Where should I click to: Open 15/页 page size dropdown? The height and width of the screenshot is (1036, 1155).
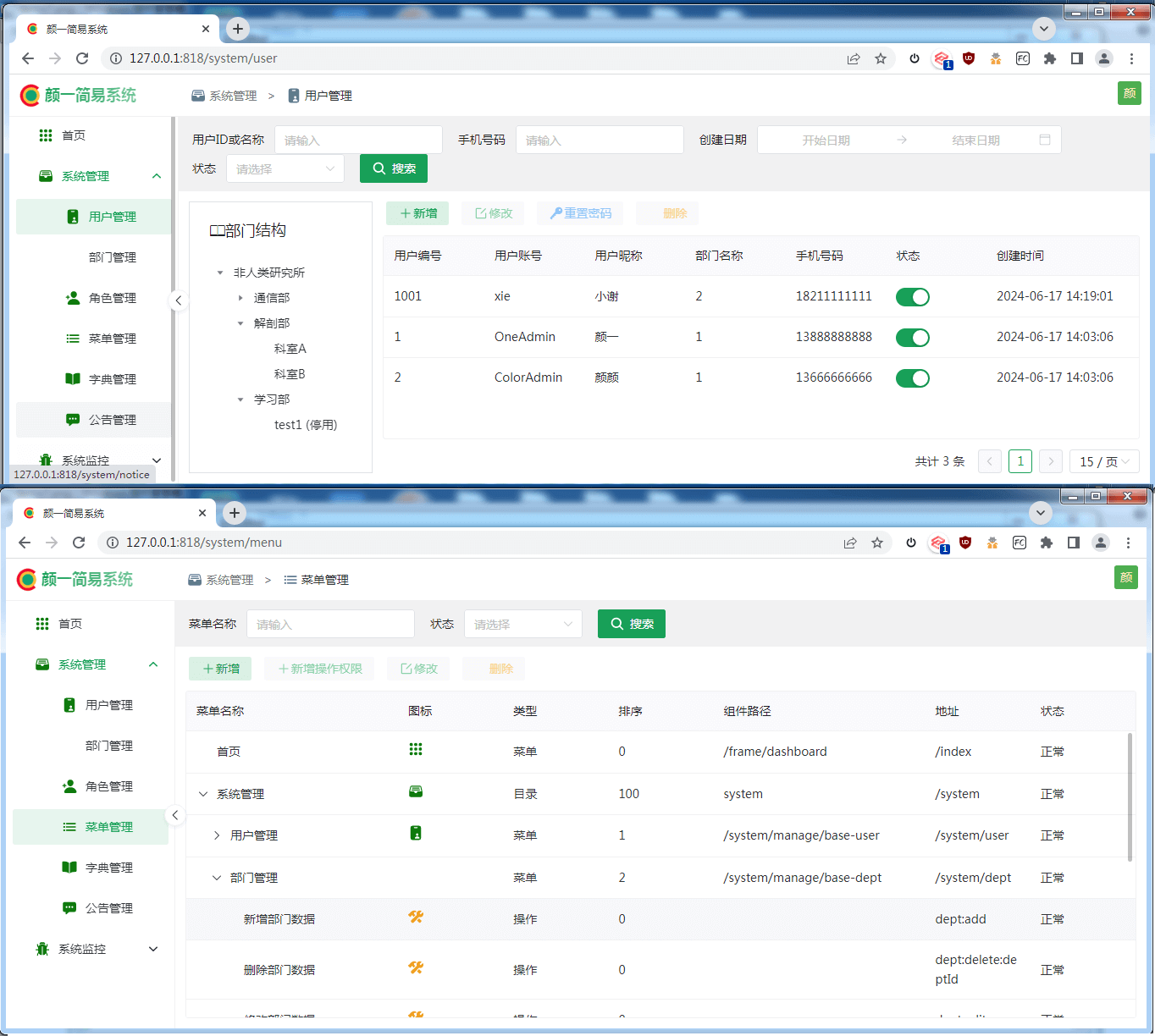click(x=1104, y=461)
